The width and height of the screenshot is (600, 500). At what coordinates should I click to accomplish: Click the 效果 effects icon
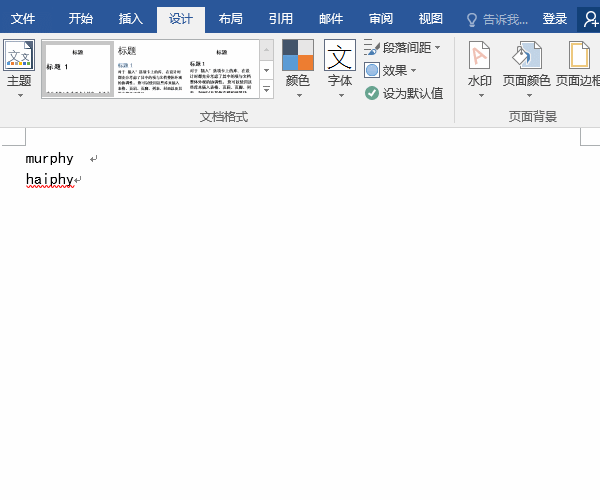coord(372,70)
